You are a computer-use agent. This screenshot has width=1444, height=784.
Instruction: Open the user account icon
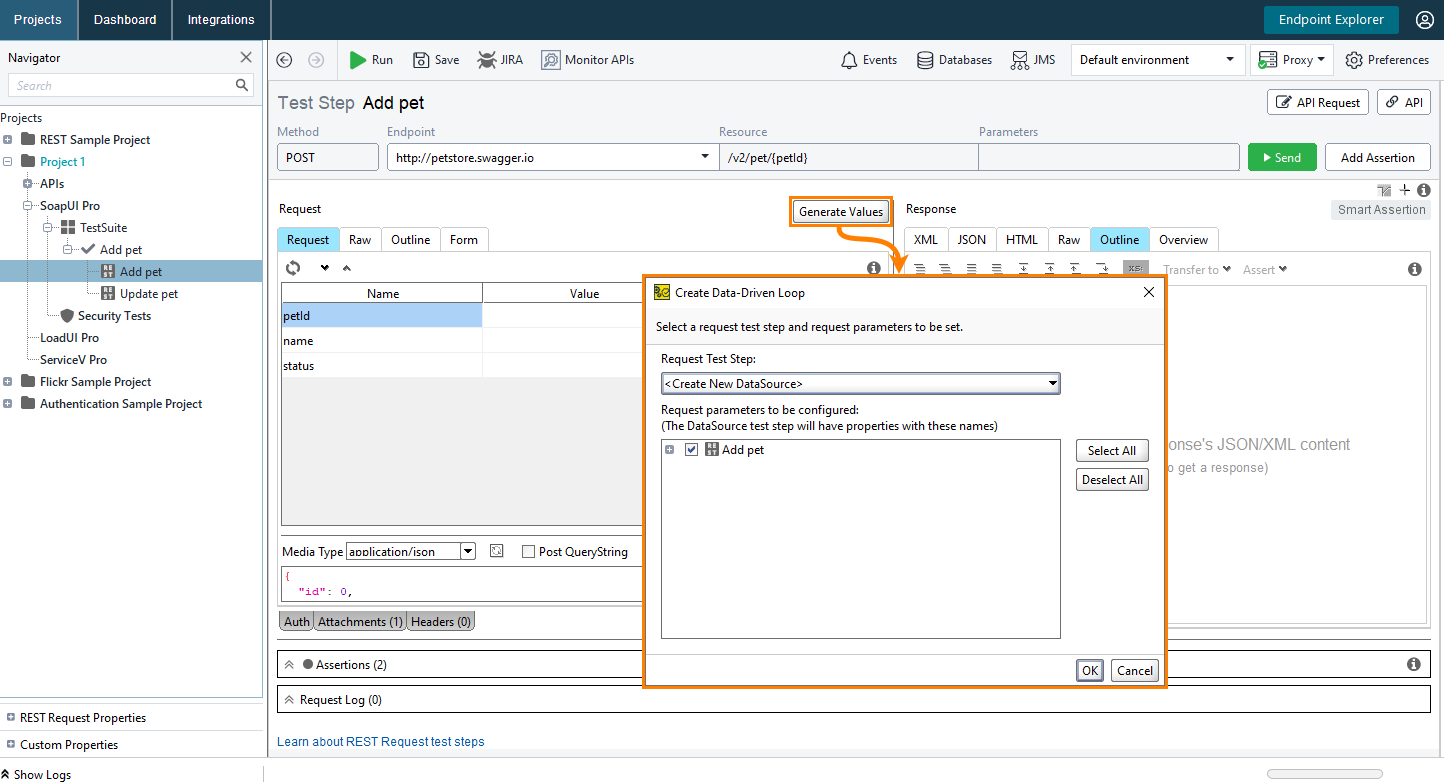point(1424,20)
